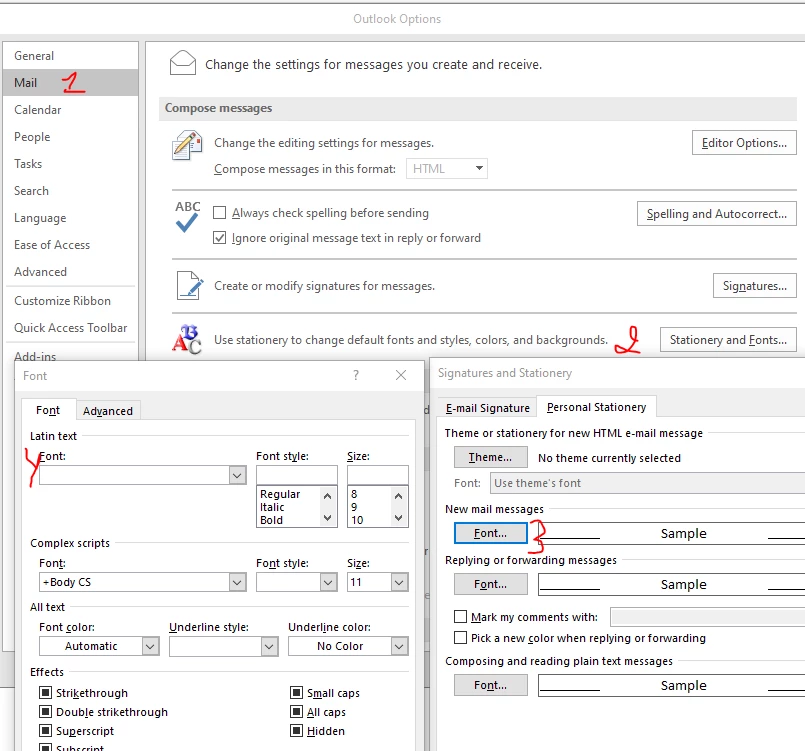Expand the Latin text Font dropdown arrow
This screenshot has width=805, height=751.
237,475
